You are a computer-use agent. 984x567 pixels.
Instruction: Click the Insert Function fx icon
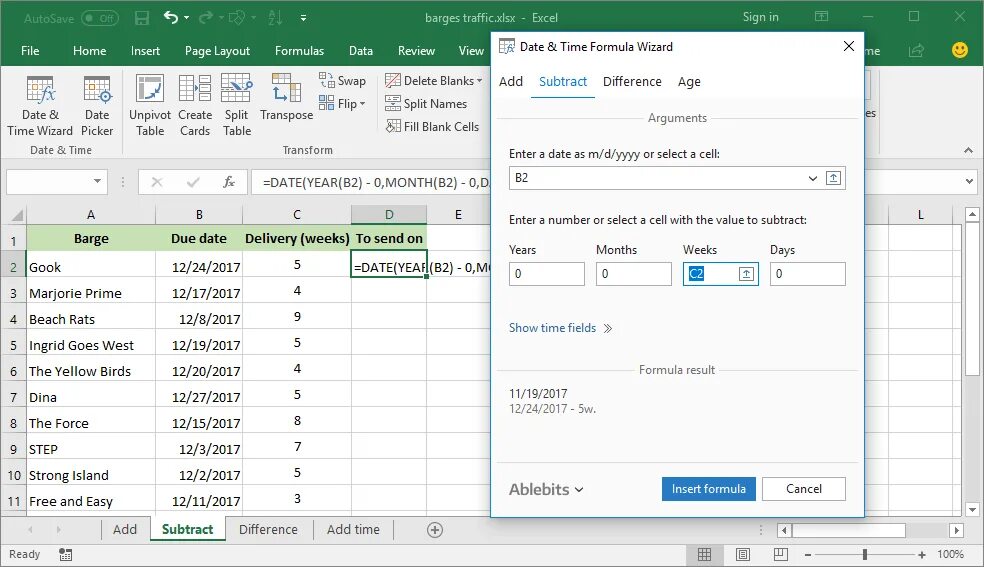229,183
